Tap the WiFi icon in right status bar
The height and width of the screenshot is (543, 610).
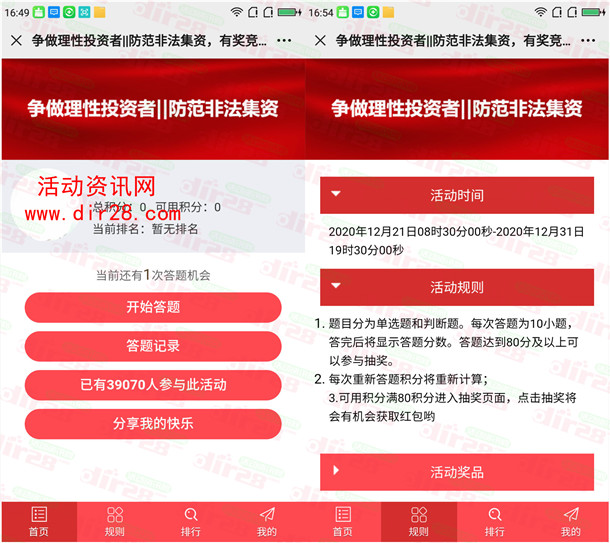point(540,12)
